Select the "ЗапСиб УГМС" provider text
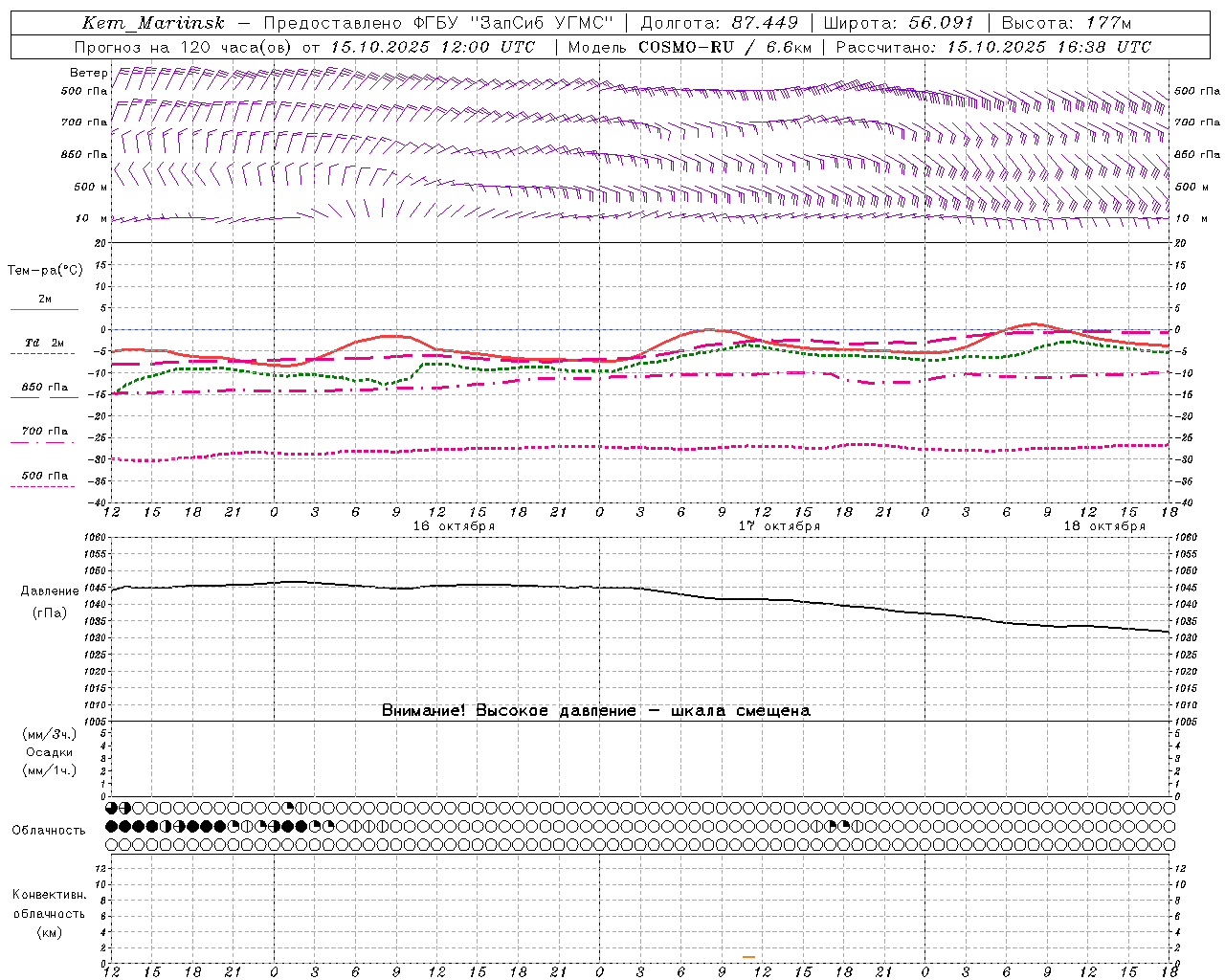This screenshot has width=1225, height=980. pyautogui.click(x=541, y=23)
